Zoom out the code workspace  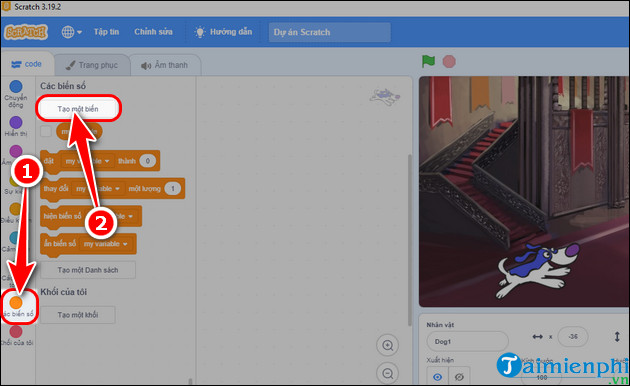[387, 374]
